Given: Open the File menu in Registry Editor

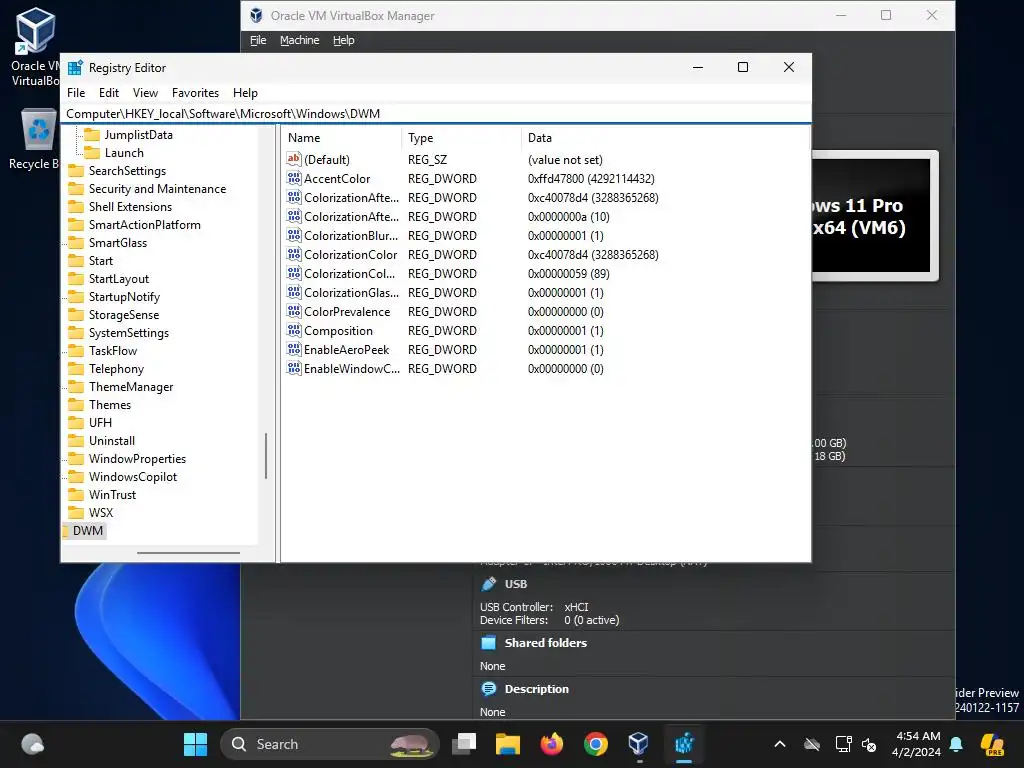Looking at the screenshot, I should click(76, 93).
